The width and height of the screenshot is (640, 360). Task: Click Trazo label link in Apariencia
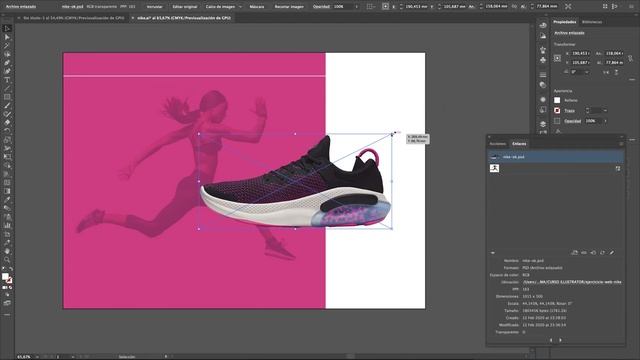tap(569, 111)
